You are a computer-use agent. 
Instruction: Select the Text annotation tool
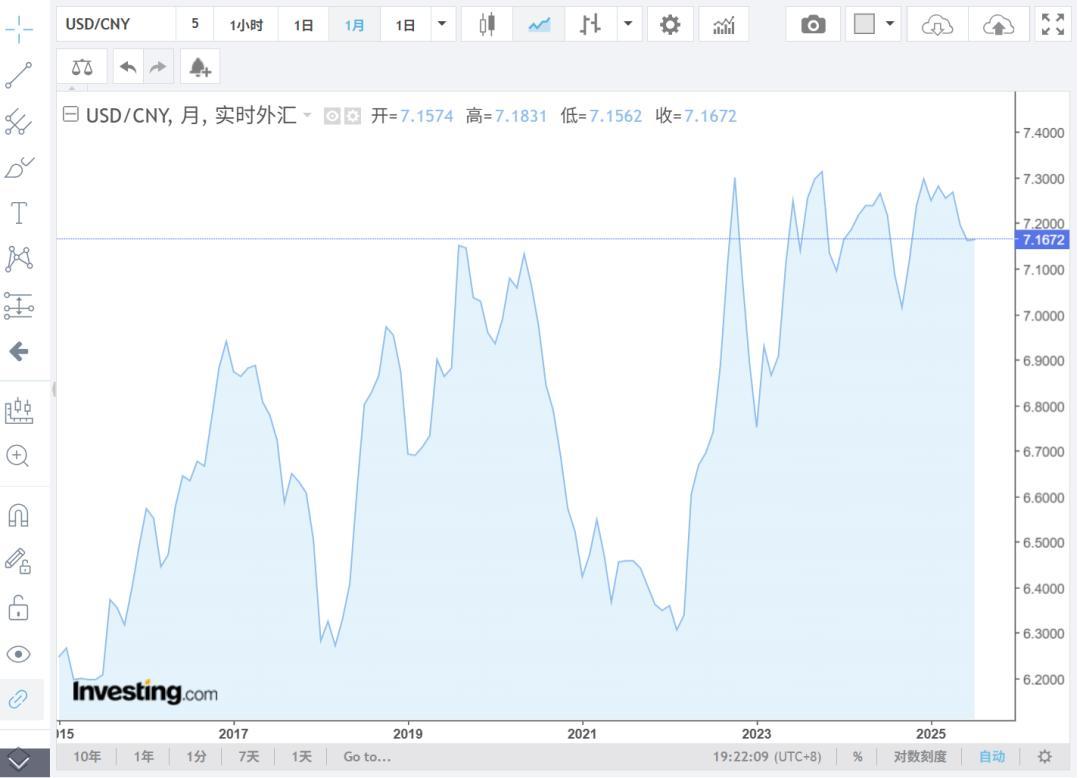point(19,212)
